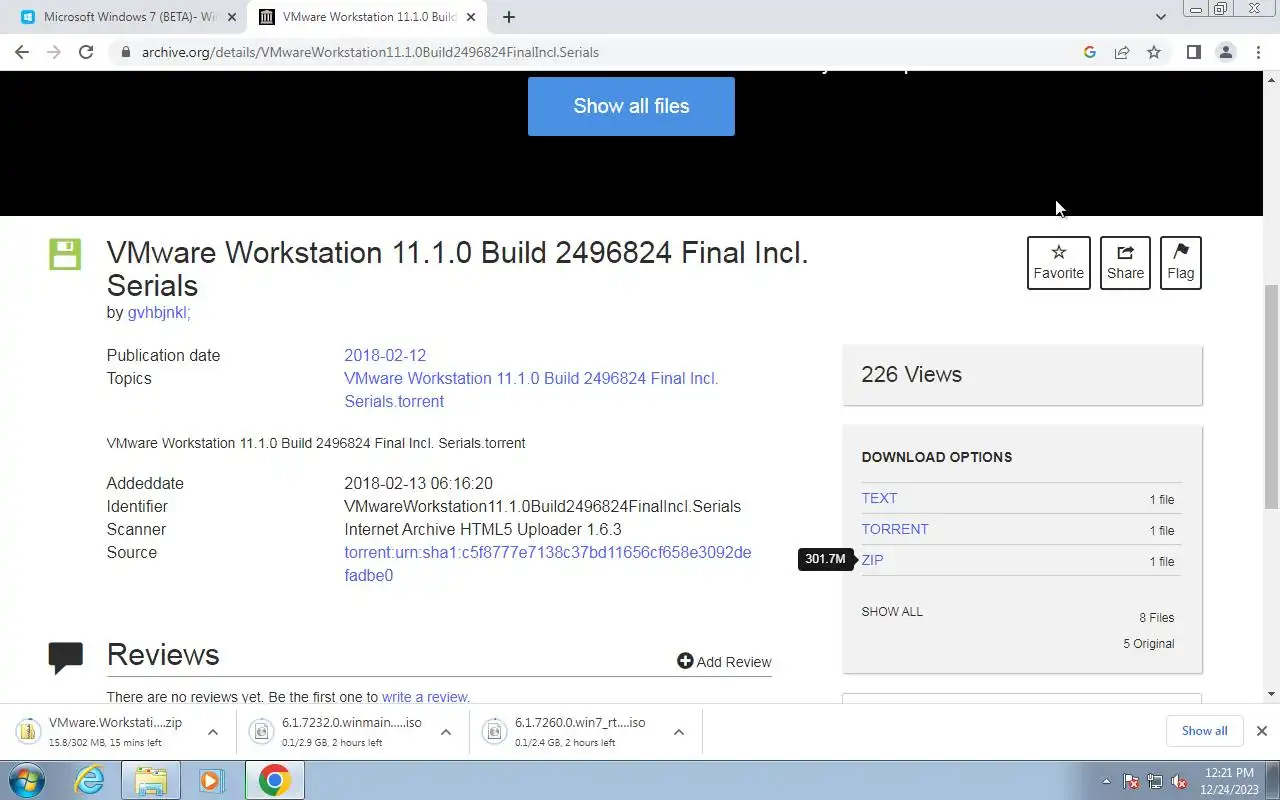This screenshot has width=1280, height=800.
Task: Switch to Microsoft Windows 7 (BETA) tab
Action: (128, 17)
